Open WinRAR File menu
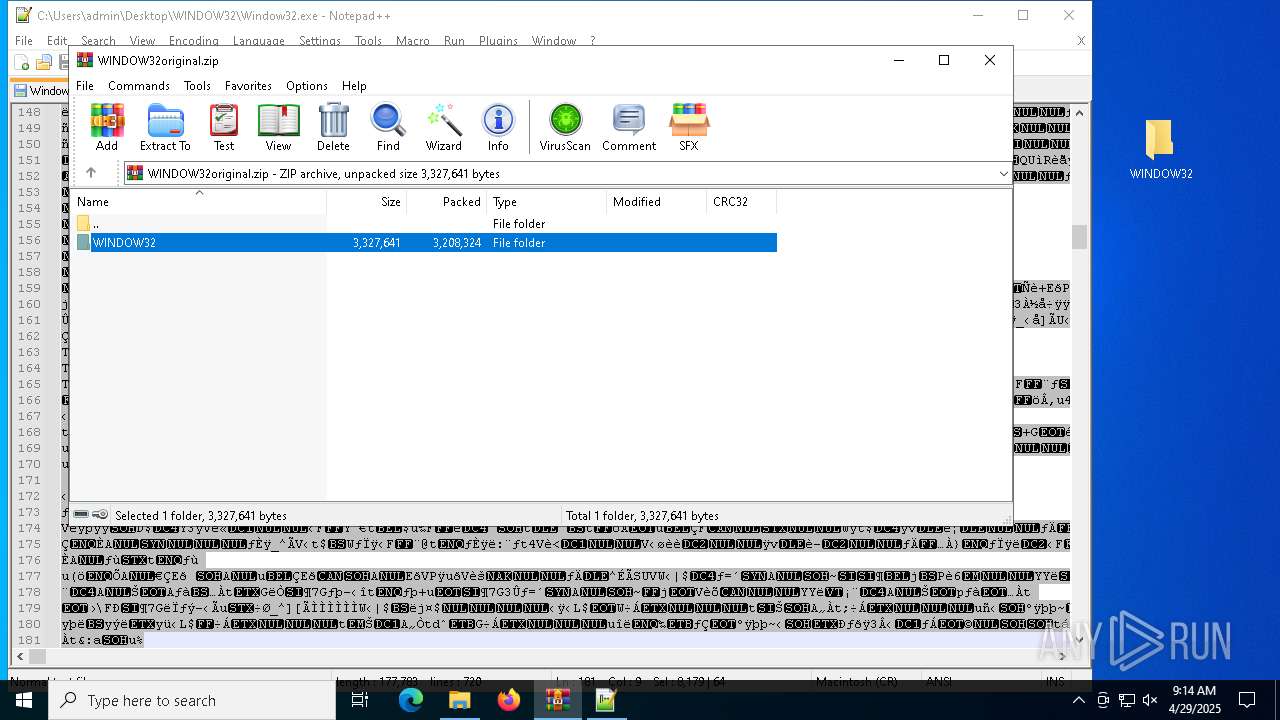This screenshot has height=720, width=1280. 85,86
